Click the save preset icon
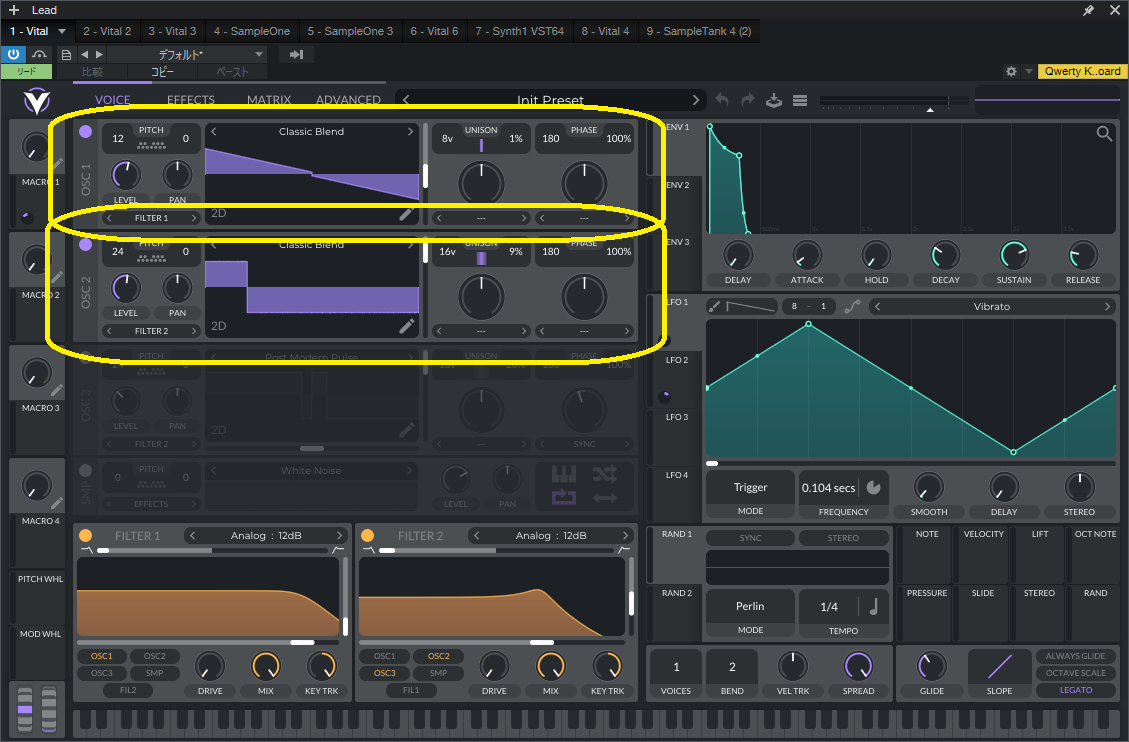This screenshot has width=1129, height=742. tap(773, 100)
